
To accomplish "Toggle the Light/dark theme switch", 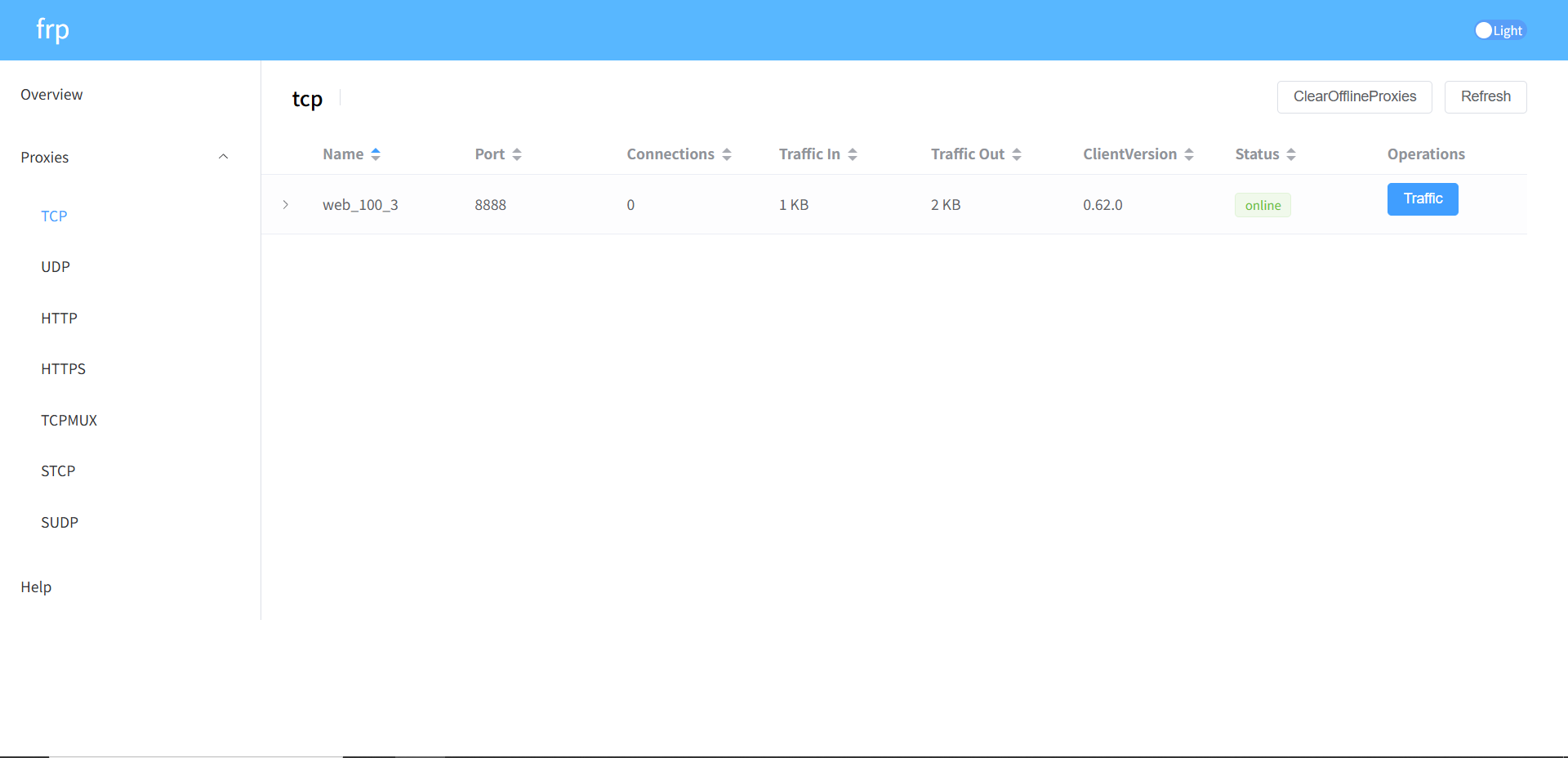I will coord(1499,30).
